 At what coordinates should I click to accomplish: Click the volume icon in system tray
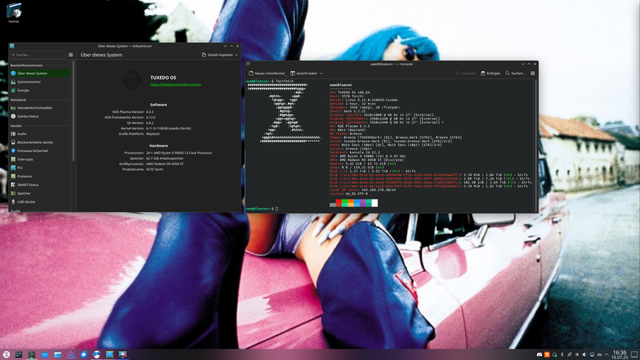pos(584,355)
